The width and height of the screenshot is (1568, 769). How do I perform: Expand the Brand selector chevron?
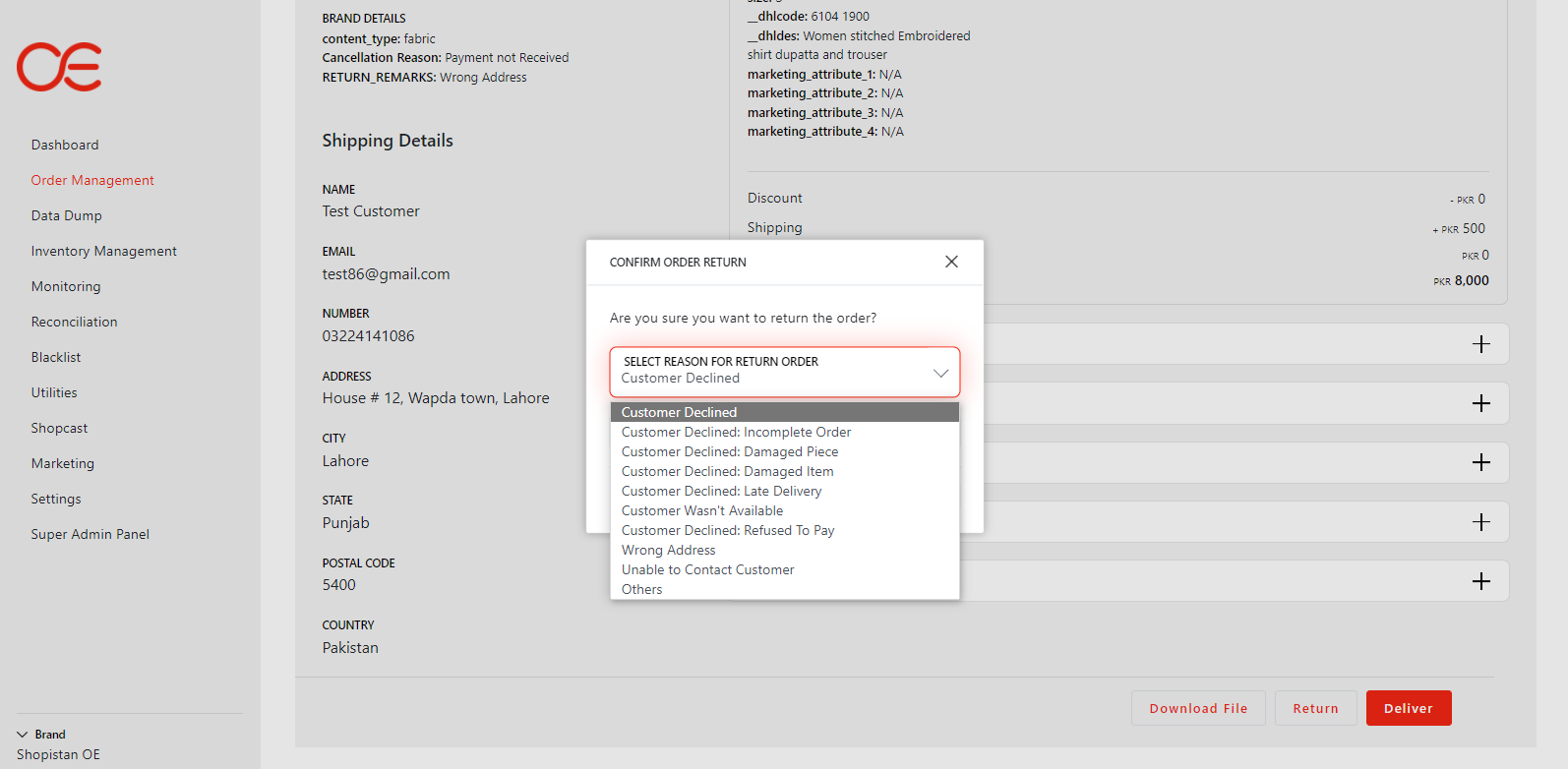click(23, 735)
